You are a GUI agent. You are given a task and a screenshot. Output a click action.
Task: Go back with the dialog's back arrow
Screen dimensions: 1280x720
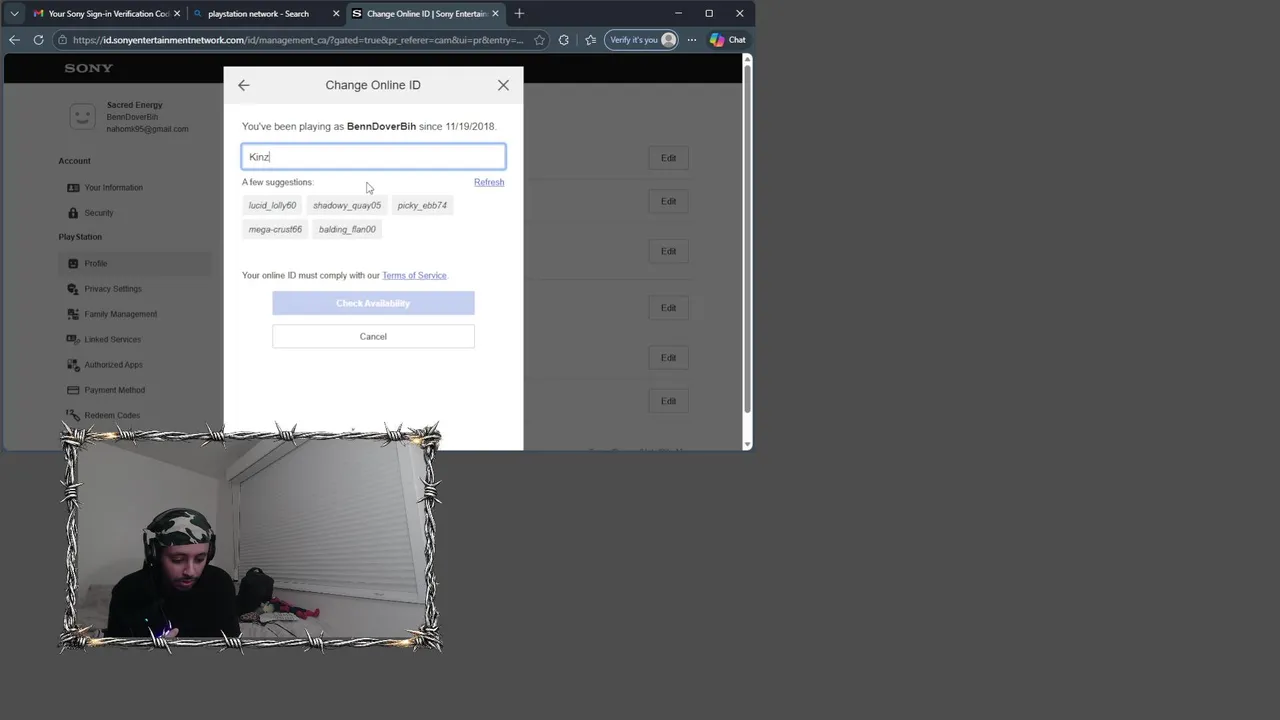click(244, 85)
